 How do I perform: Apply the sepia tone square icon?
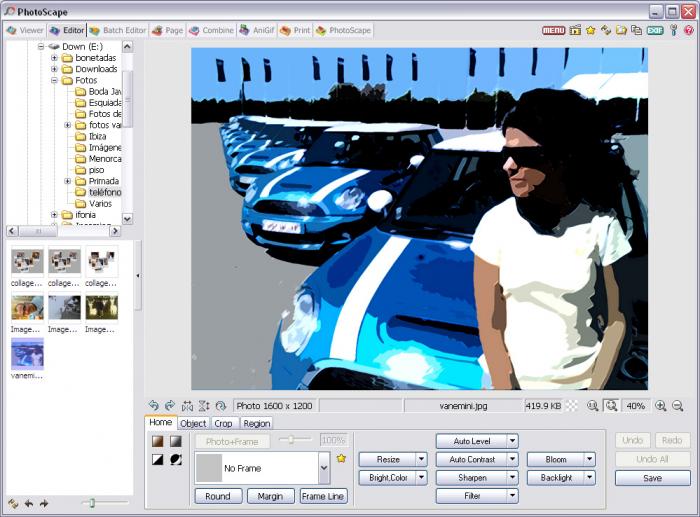point(158,441)
